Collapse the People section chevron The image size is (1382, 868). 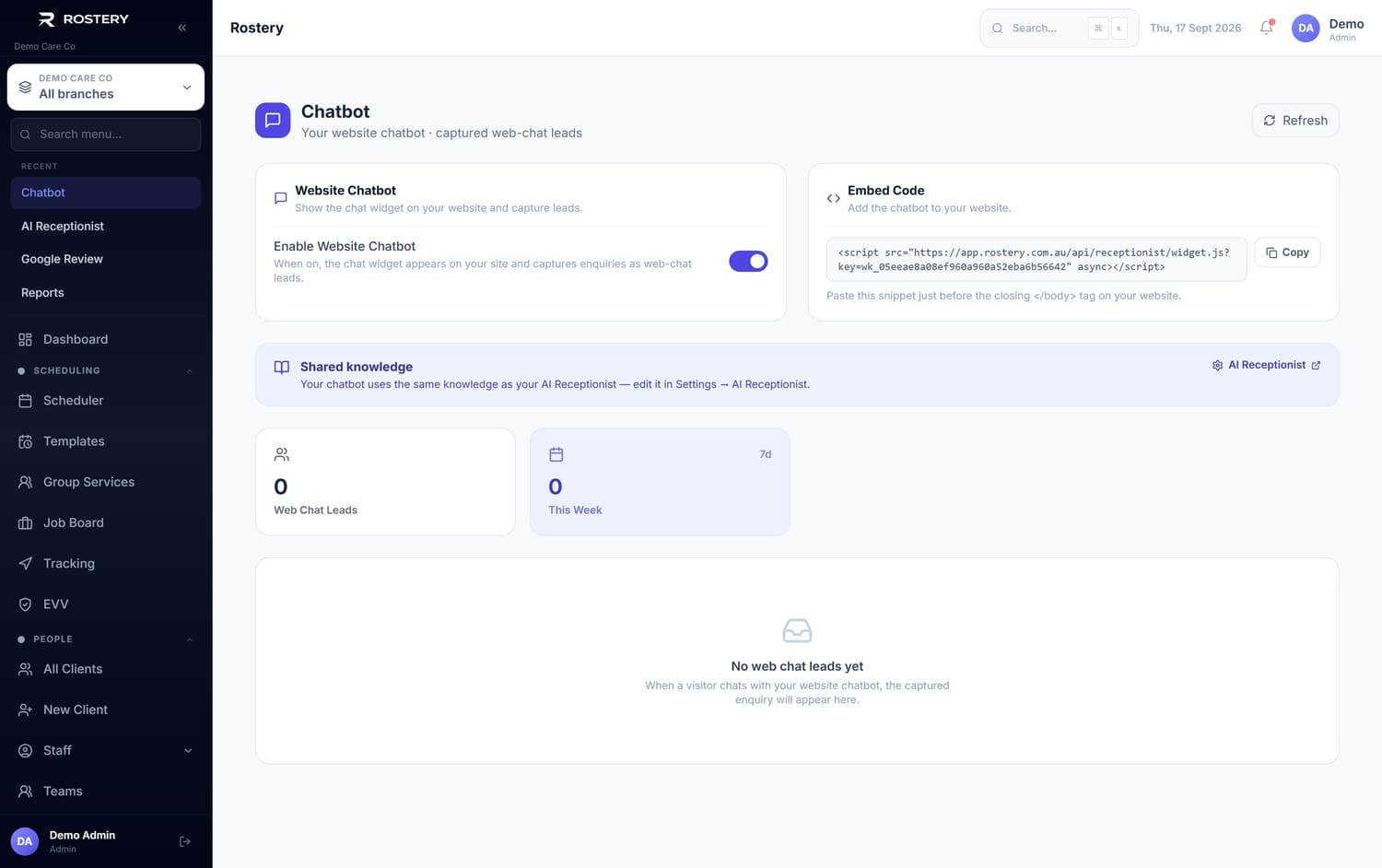click(x=189, y=639)
